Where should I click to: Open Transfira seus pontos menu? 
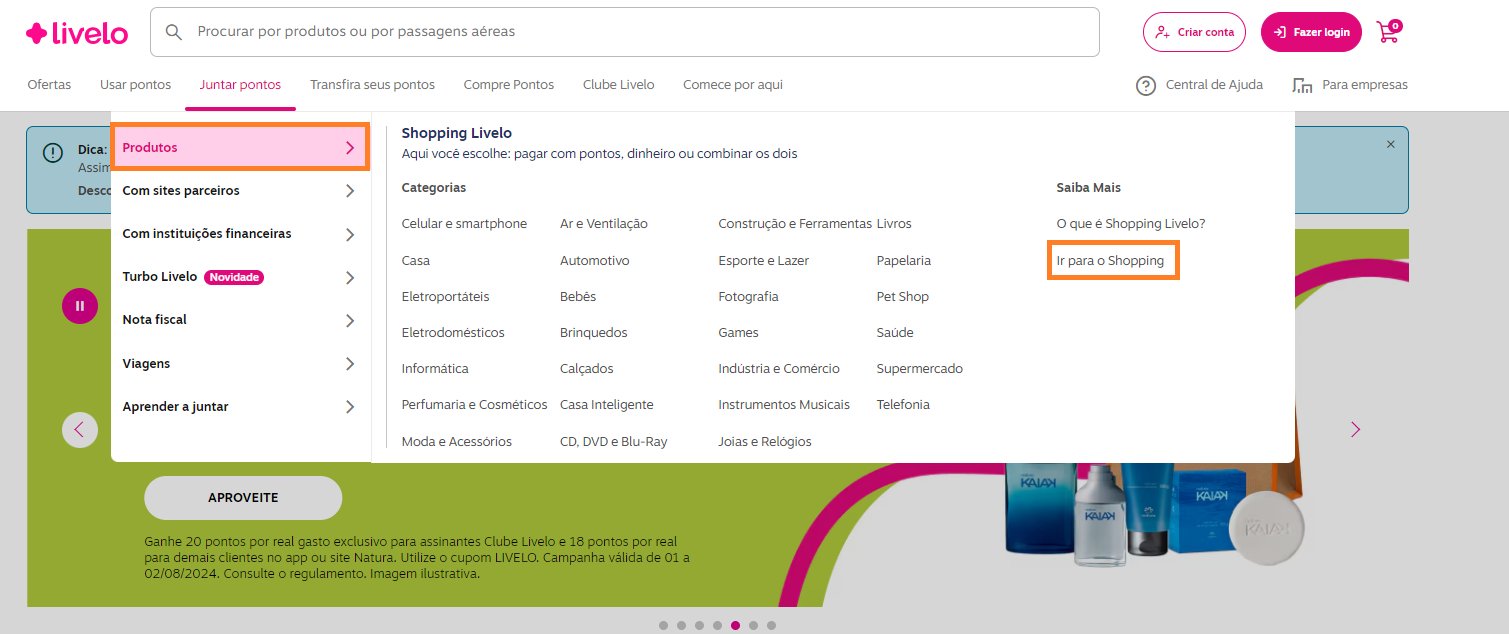pos(372,85)
